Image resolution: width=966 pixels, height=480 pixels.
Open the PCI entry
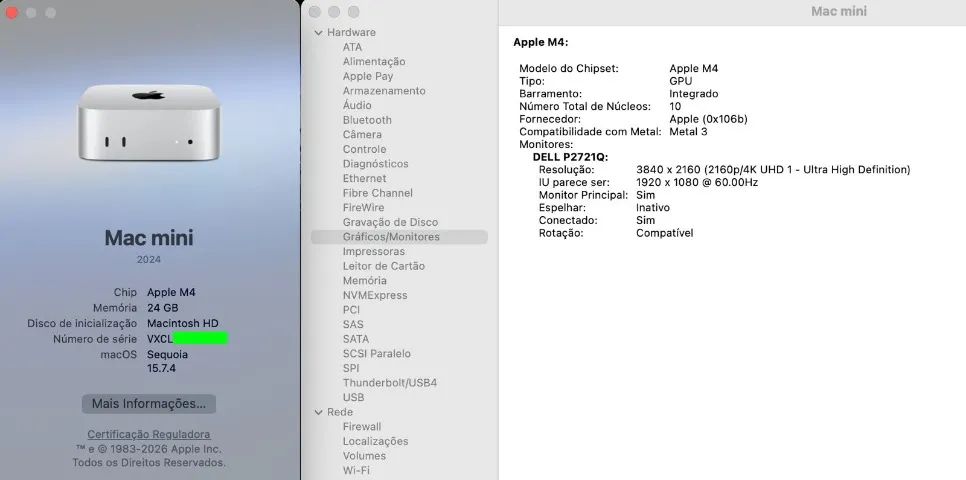coord(351,310)
